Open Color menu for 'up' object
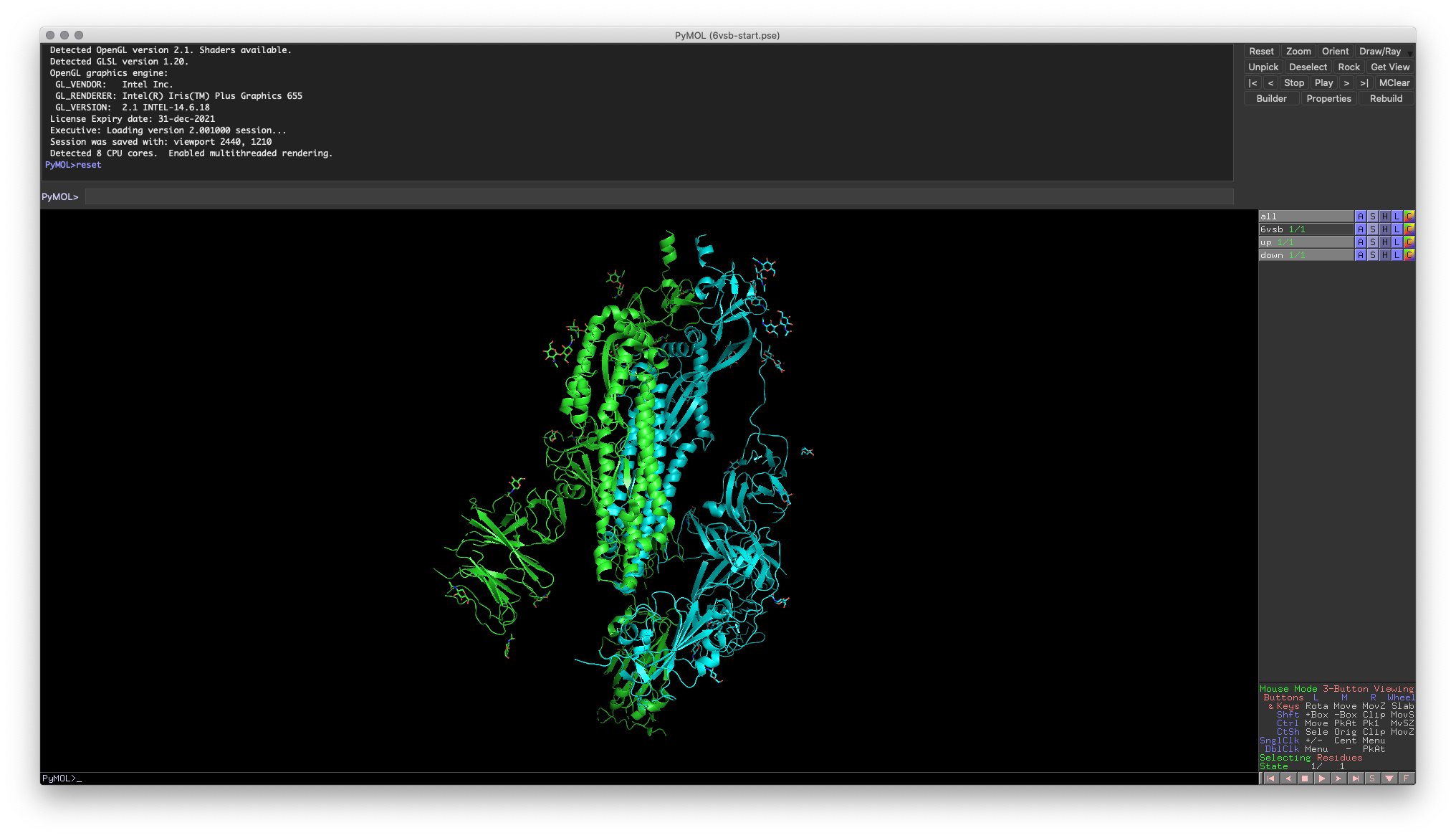Viewport: 1456px width, 838px height. [x=1409, y=242]
